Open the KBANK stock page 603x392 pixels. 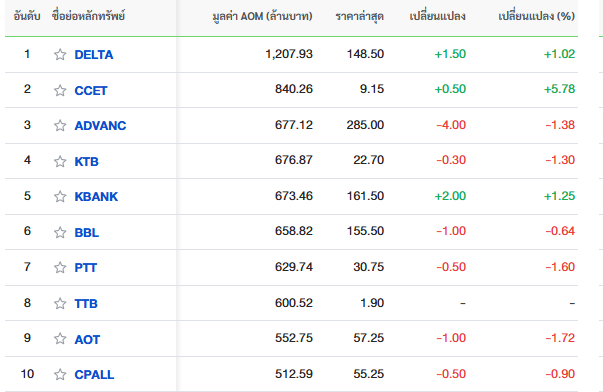coord(96,197)
